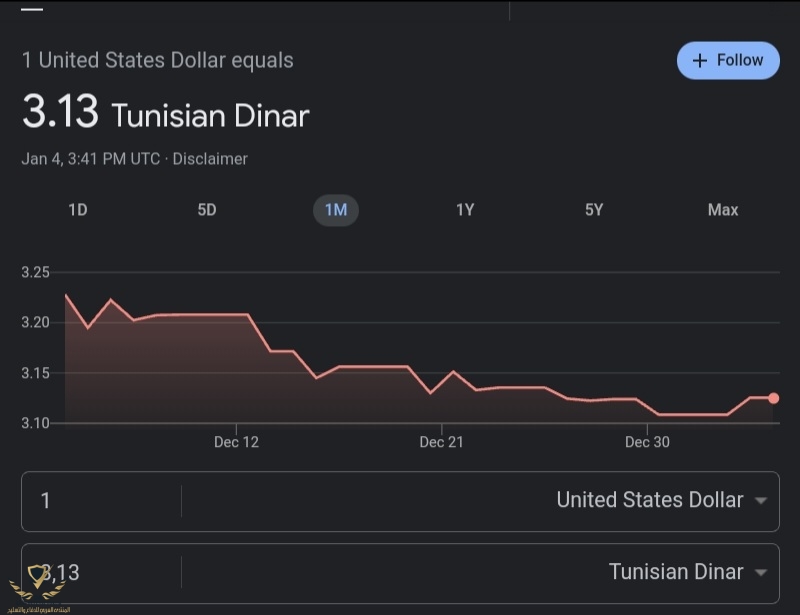The image size is (800, 615).
Task: Select the 1M range tab
Action: coord(336,210)
